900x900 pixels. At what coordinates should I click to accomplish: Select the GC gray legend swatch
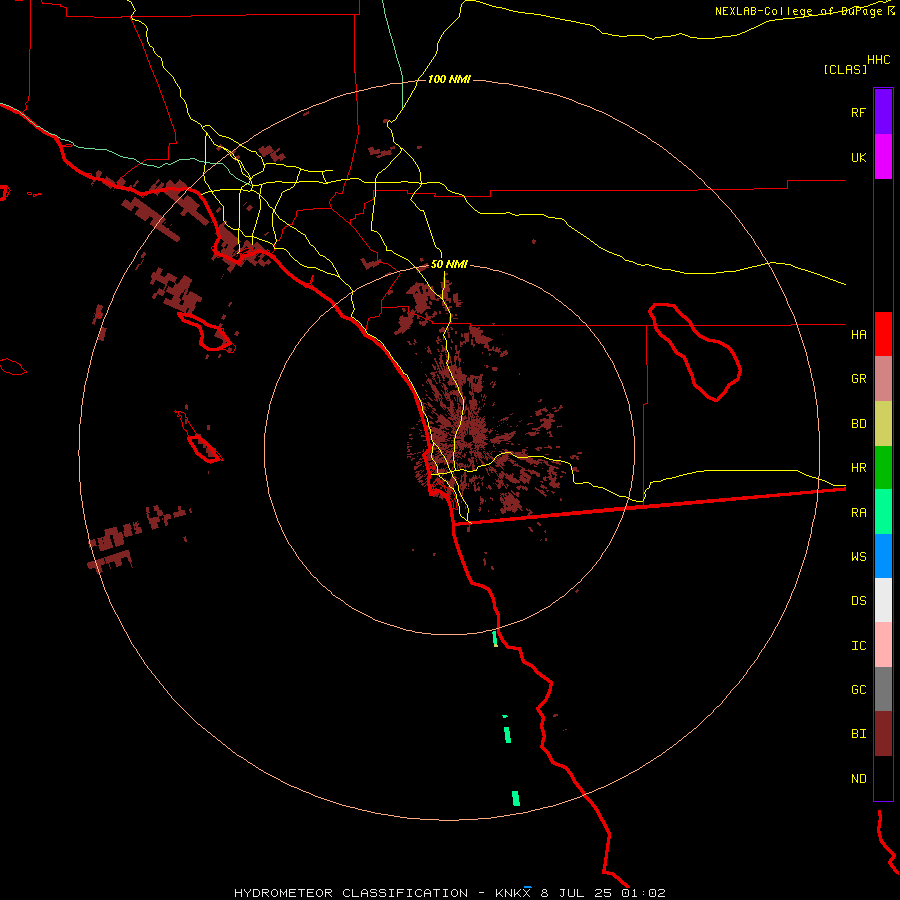click(883, 689)
